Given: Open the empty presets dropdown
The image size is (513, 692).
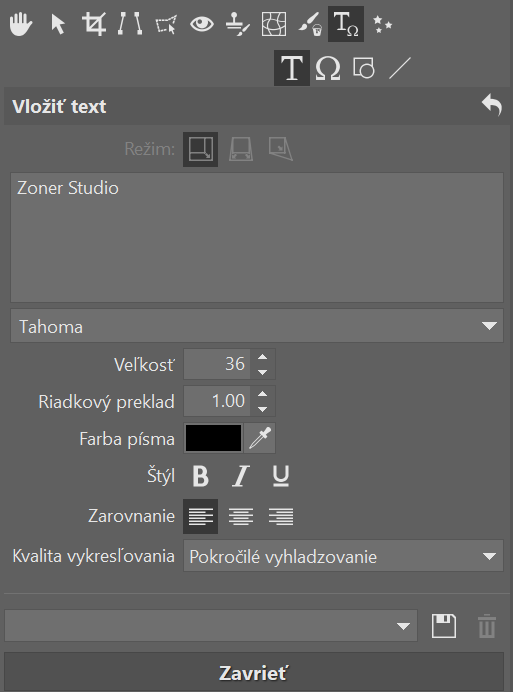Looking at the screenshot, I should [x=211, y=626].
